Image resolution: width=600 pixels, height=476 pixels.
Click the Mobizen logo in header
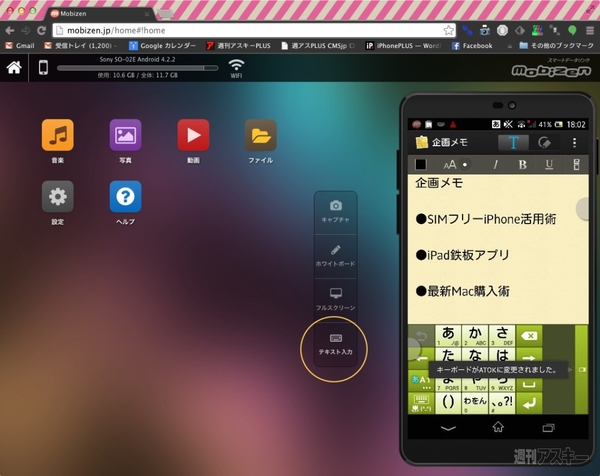(551, 70)
